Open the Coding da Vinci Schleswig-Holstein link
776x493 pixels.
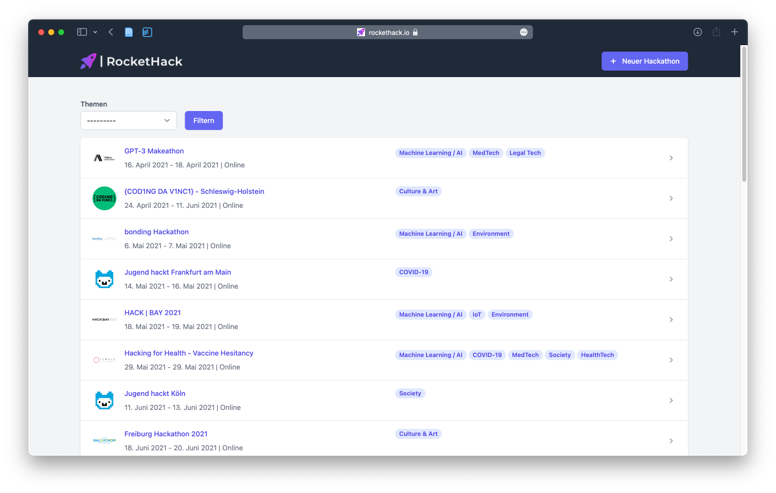click(x=194, y=192)
